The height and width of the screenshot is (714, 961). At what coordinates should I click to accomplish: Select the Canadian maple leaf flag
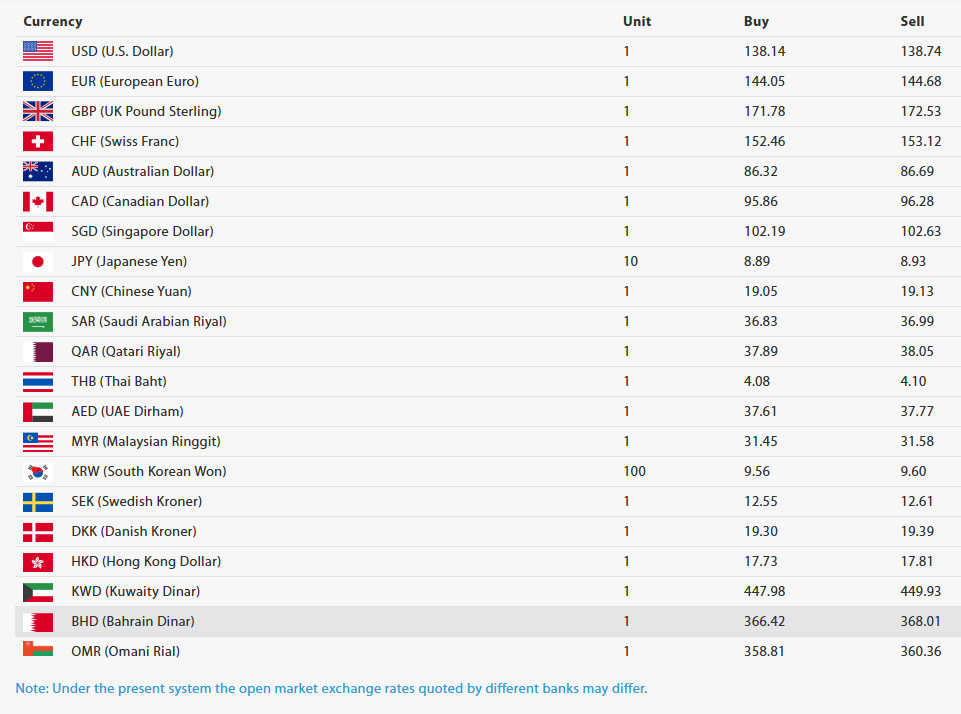click(x=37, y=201)
